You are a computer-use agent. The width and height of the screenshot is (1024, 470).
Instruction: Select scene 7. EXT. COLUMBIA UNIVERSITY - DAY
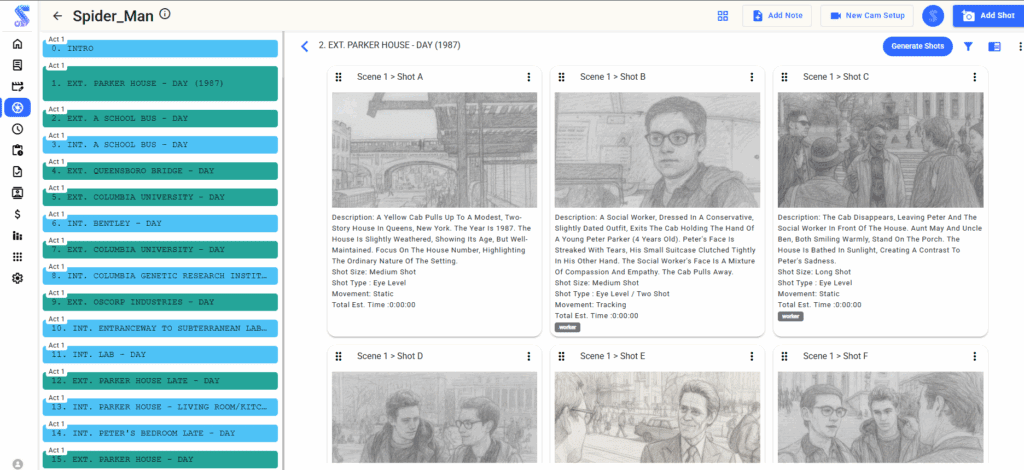pyautogui.click(x=160, y=249)
